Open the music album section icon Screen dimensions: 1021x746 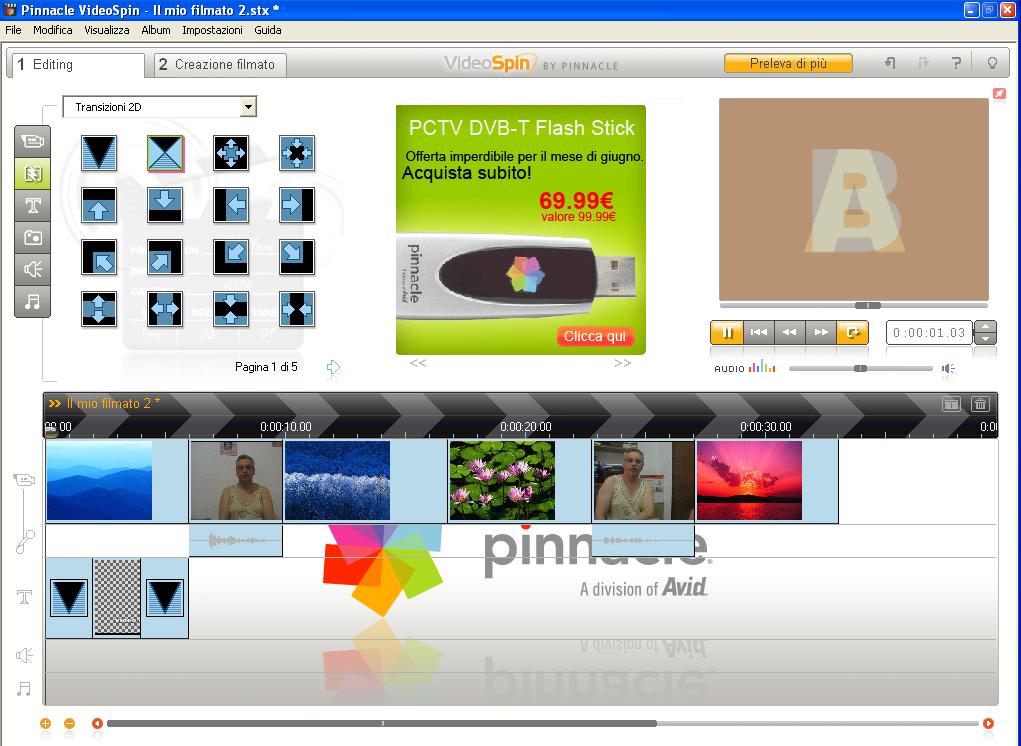pyautogui.click(x=33, y=301)
